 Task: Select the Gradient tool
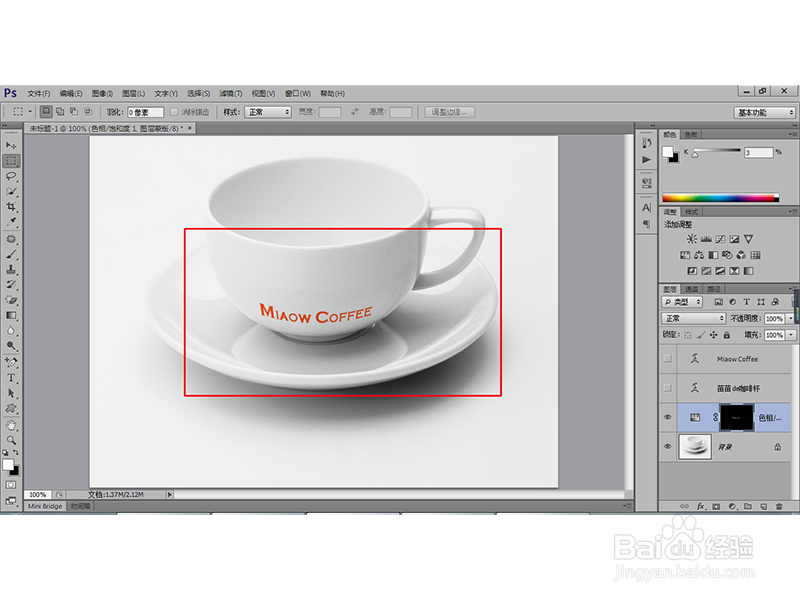(11, 315)
